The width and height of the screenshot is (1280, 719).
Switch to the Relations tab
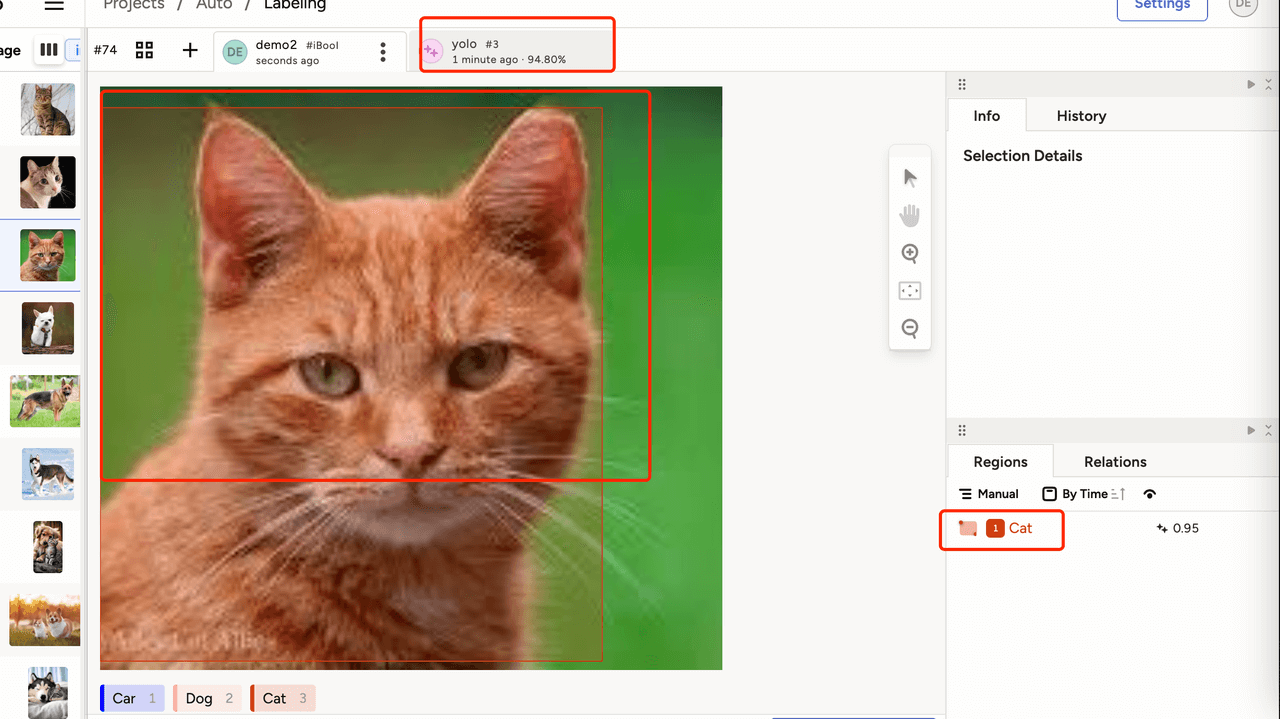tap(1115, 462)
